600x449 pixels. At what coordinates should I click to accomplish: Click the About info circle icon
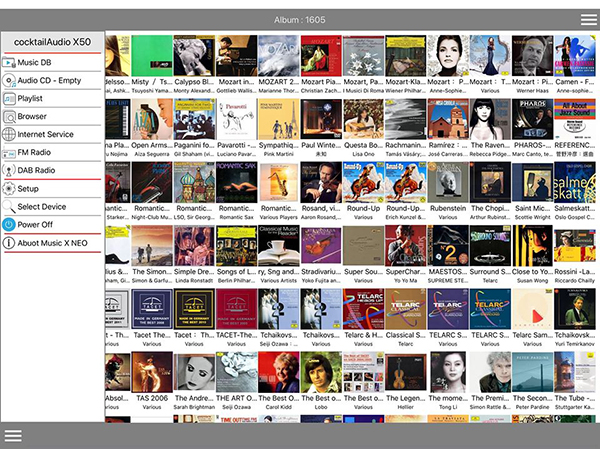[x=8, y=243]
